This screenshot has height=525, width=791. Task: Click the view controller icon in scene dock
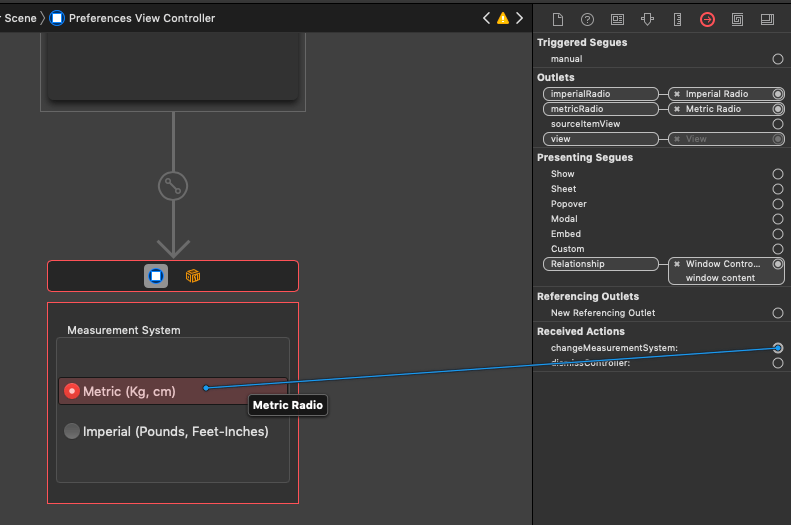point(156,276)
